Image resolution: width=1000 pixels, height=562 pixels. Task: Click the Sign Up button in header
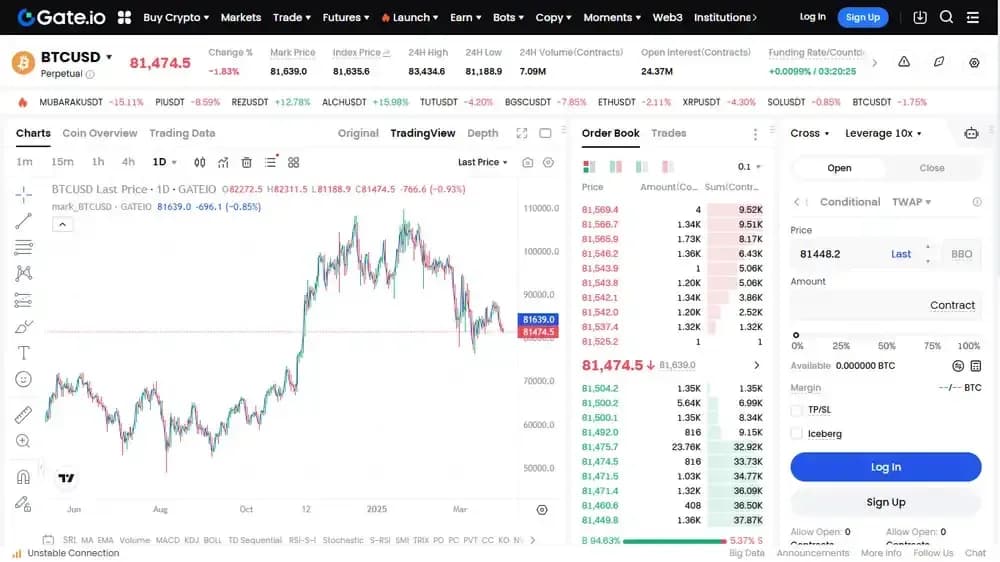point(862,17)
